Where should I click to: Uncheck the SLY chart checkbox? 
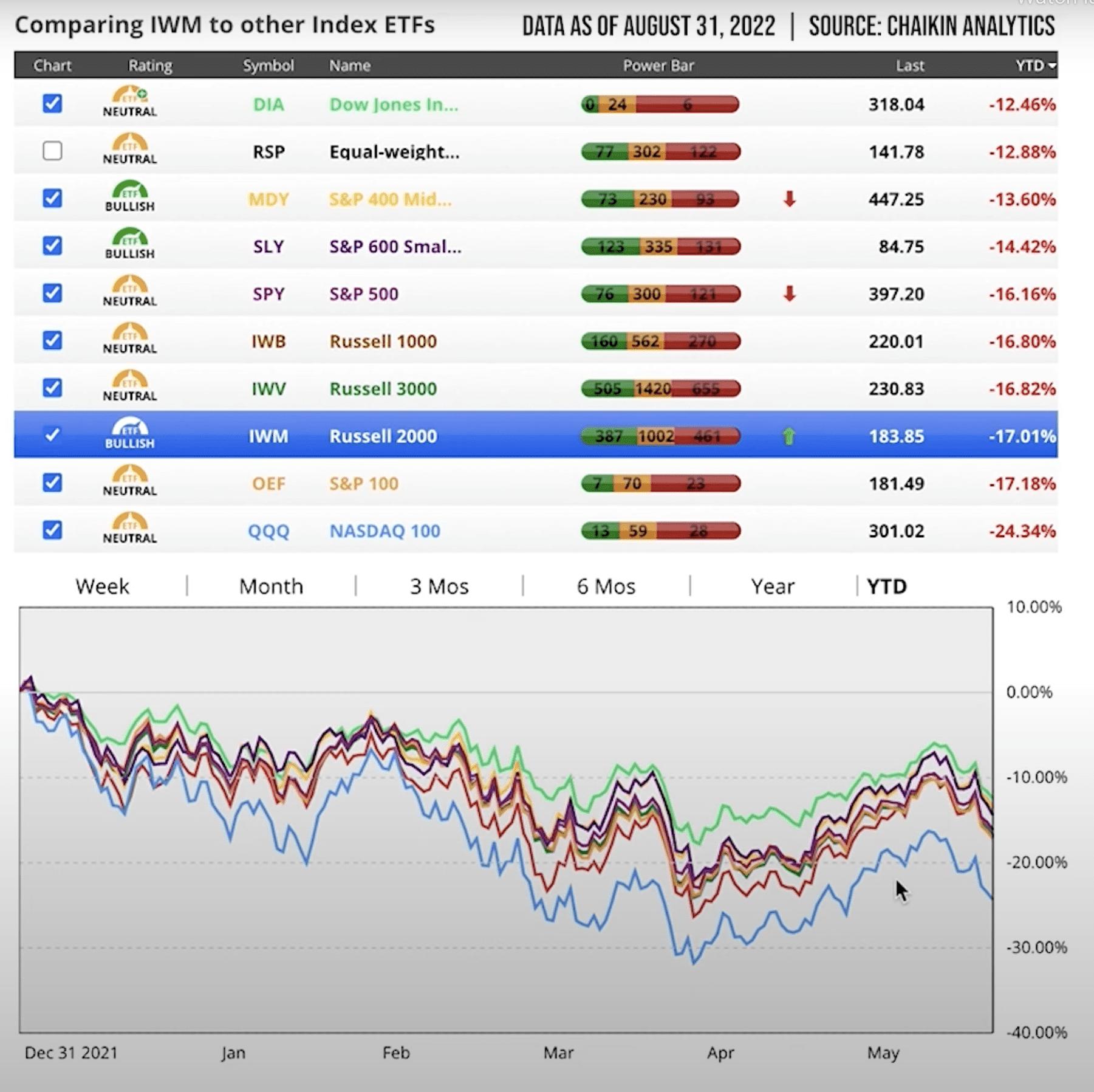52,246
